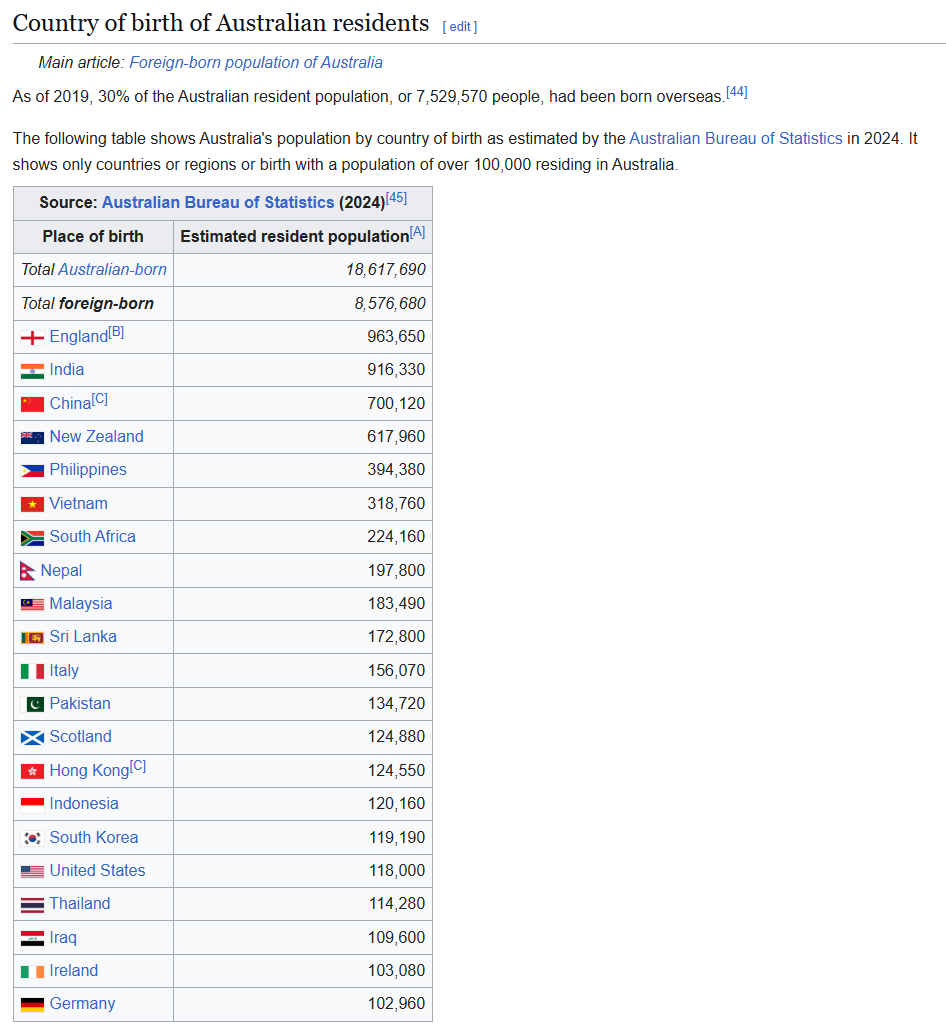Open footnote A beside Estimated resident population

point(417,232)
